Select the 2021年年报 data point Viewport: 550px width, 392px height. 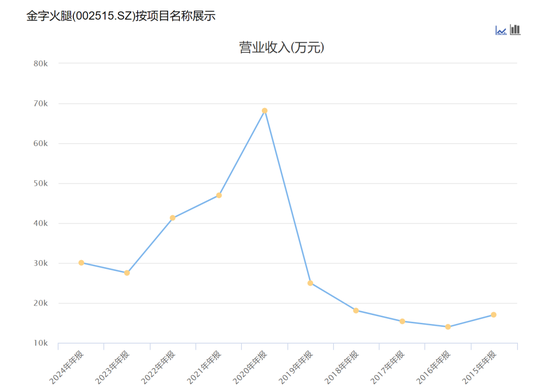219,195
